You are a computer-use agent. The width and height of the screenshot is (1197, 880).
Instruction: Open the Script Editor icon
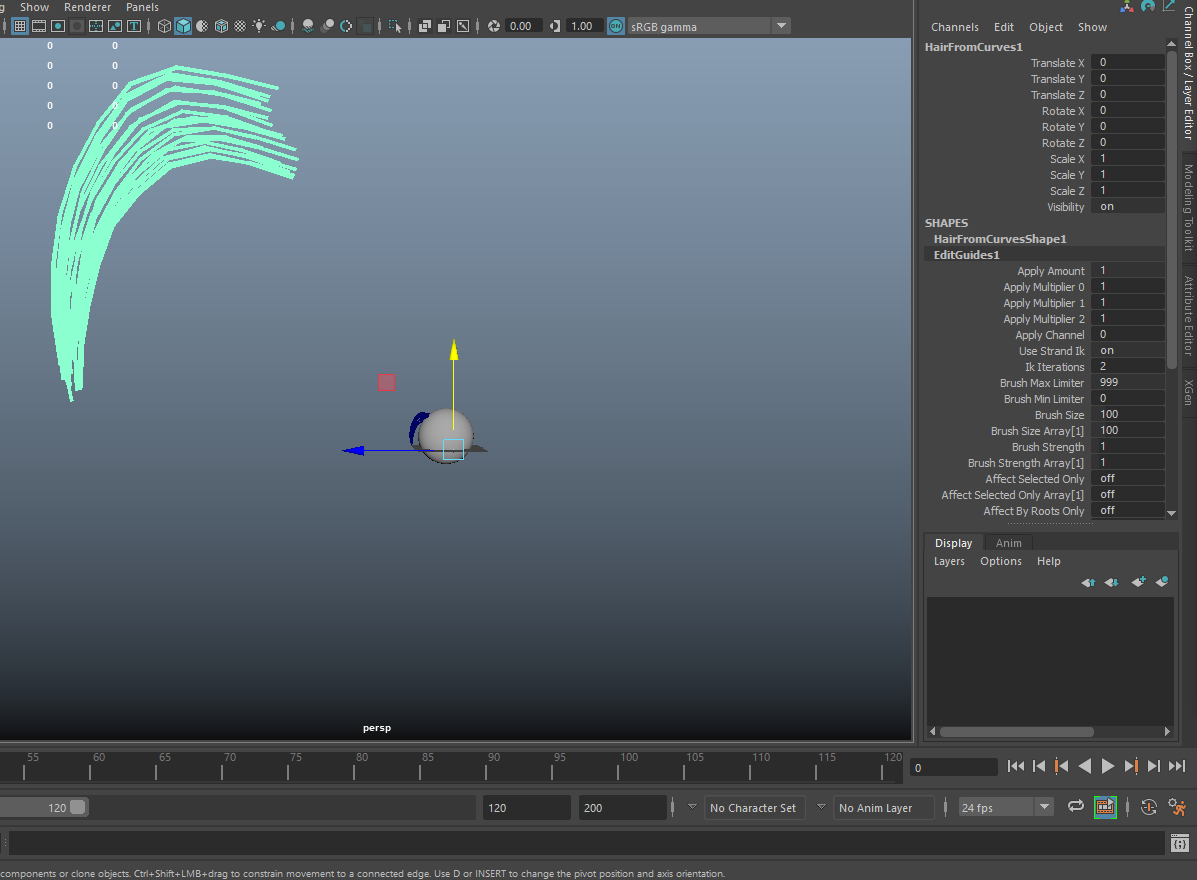pos(1180,844)
